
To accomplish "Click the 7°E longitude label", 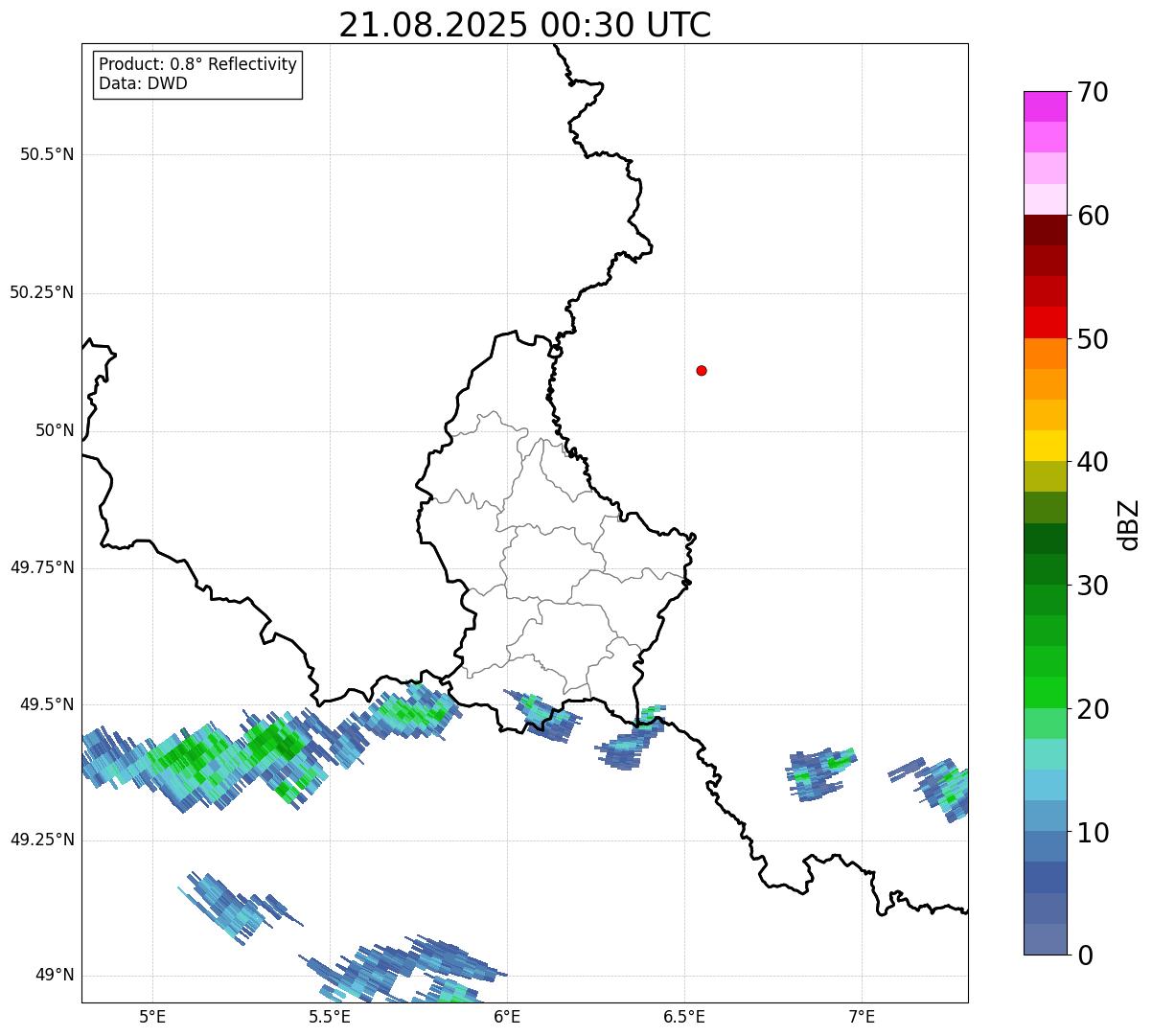I will tap(862, 1016).
